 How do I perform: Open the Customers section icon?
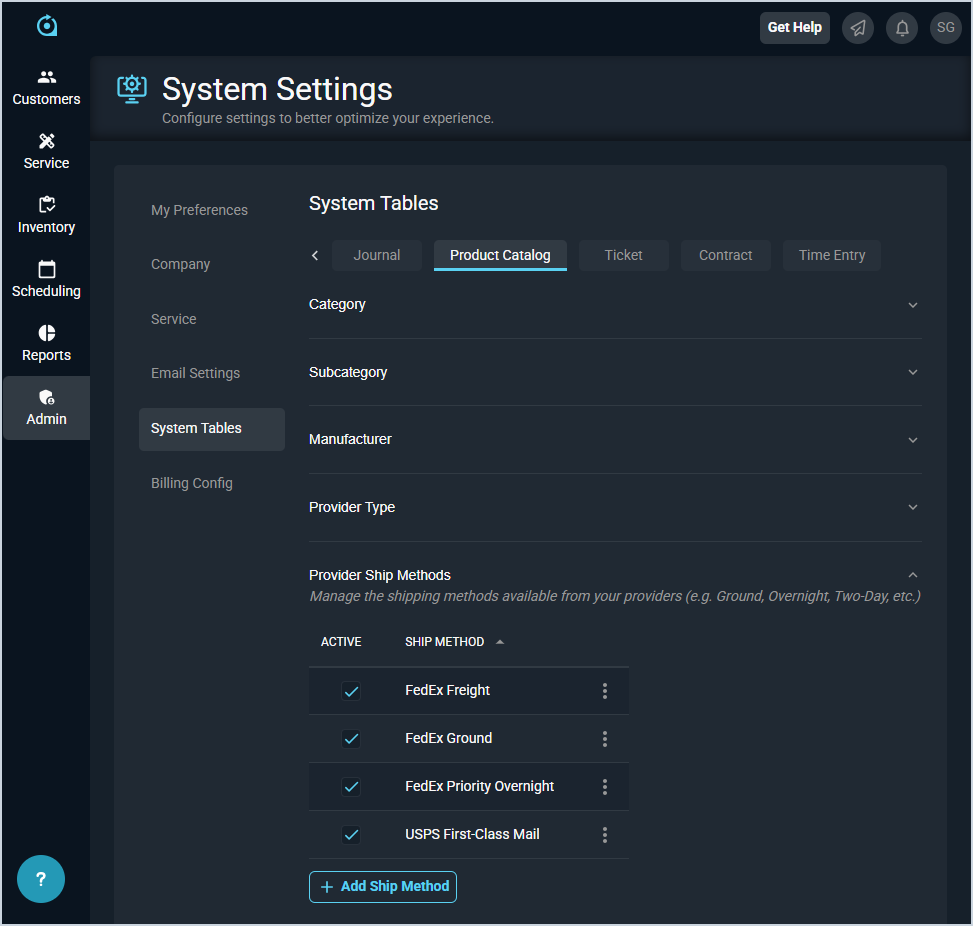(x=46, y=77)
